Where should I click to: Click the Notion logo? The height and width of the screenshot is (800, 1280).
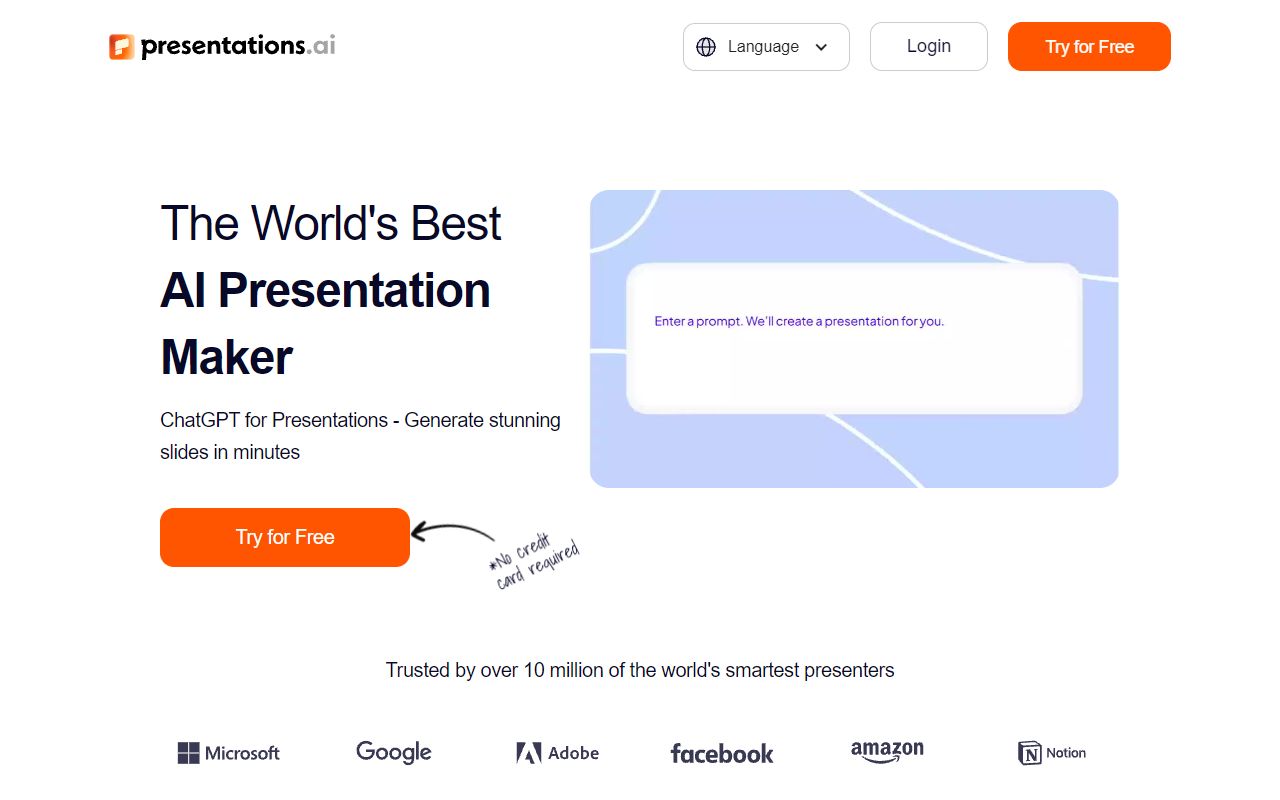(1051, 752)
